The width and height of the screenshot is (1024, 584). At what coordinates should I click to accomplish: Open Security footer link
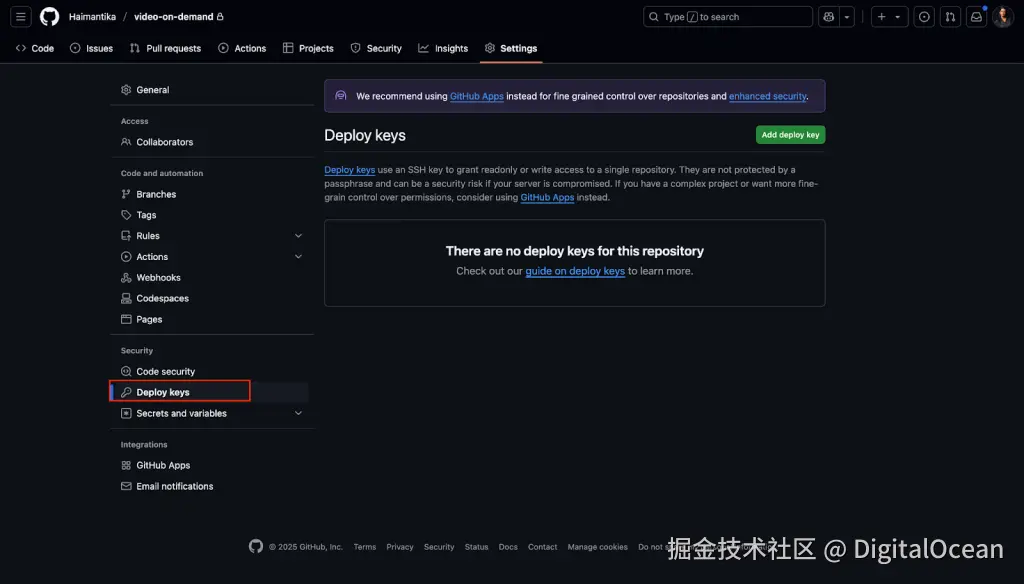pos(439,547)
